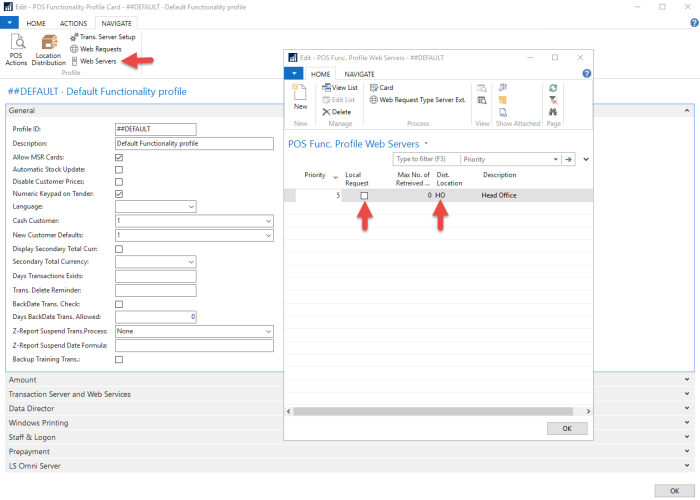700x500 pixels.
Task: Create New web server entry
Action: tap(300, 98)
